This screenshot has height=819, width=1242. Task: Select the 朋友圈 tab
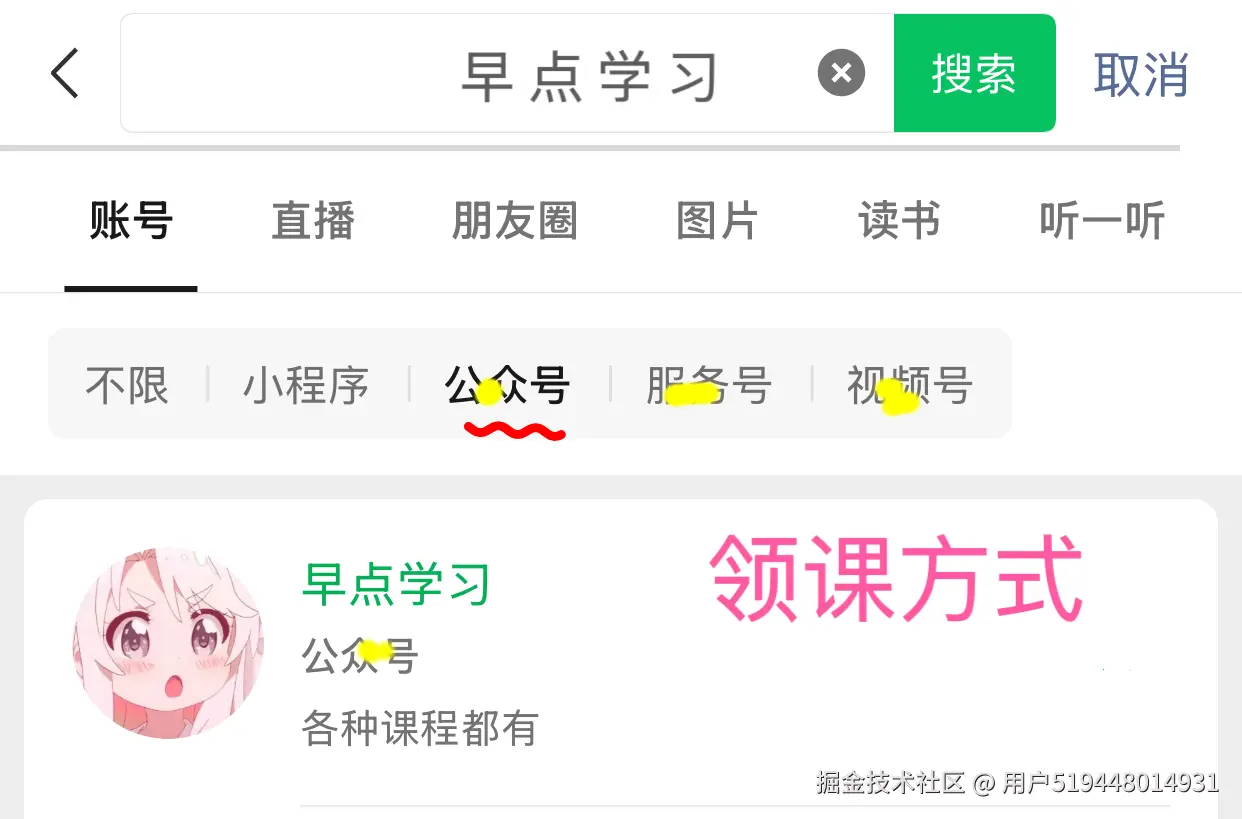pyautogui.click(x=515, y=220)
